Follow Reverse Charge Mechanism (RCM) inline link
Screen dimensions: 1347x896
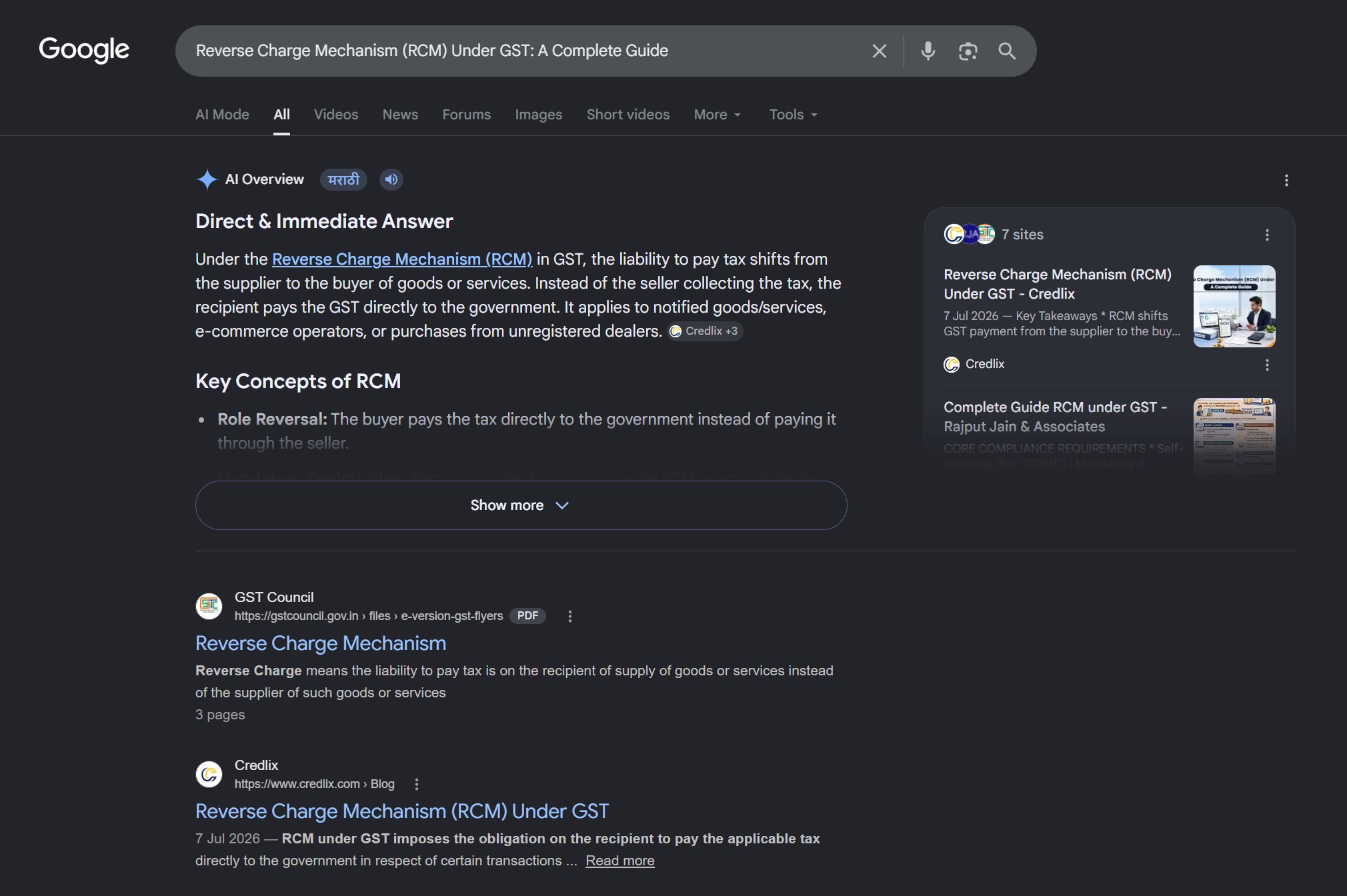pyautogui.click(x=402, y=259)
